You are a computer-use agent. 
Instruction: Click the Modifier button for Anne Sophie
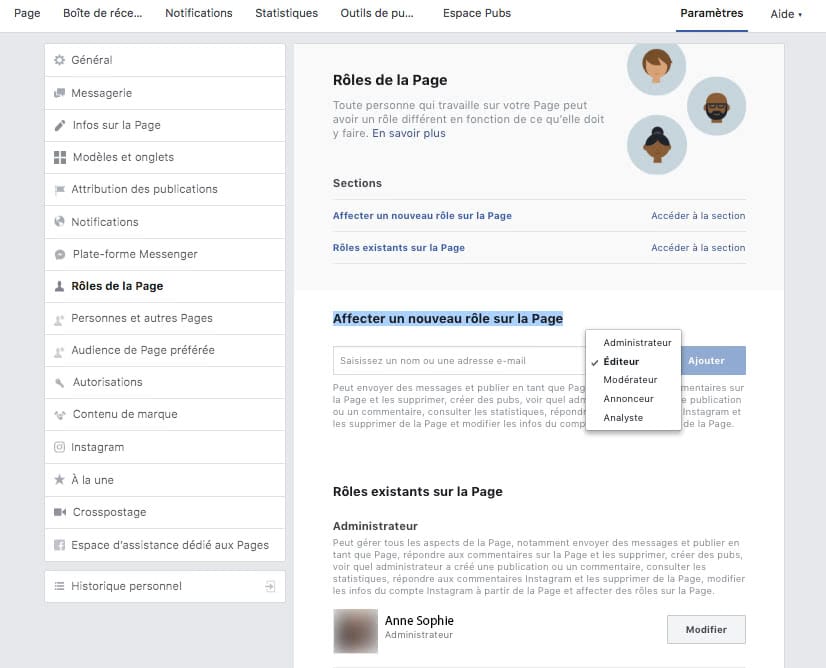pos(706,630)
